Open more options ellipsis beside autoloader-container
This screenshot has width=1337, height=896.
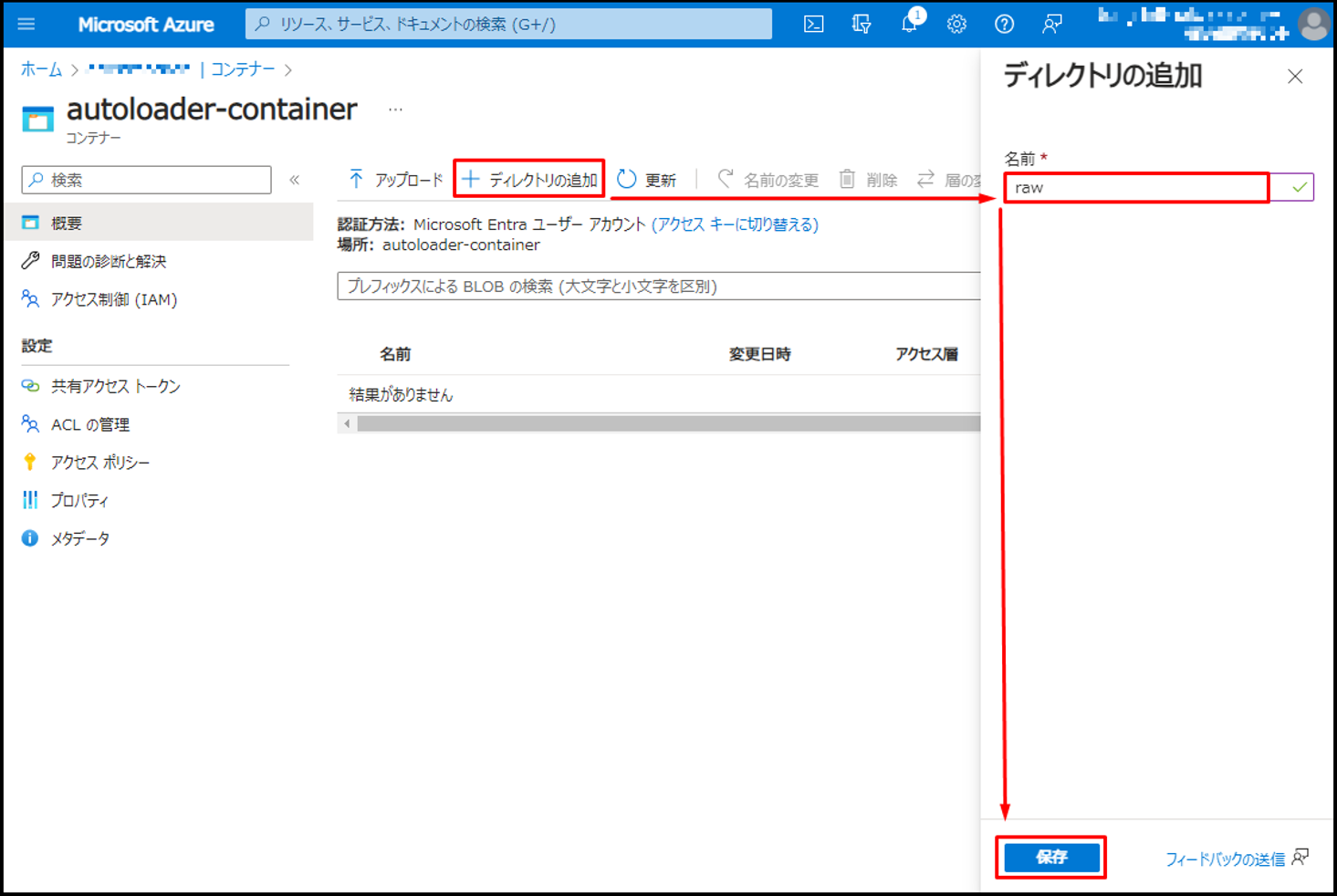pyautogui.click(x=395, y=109)
